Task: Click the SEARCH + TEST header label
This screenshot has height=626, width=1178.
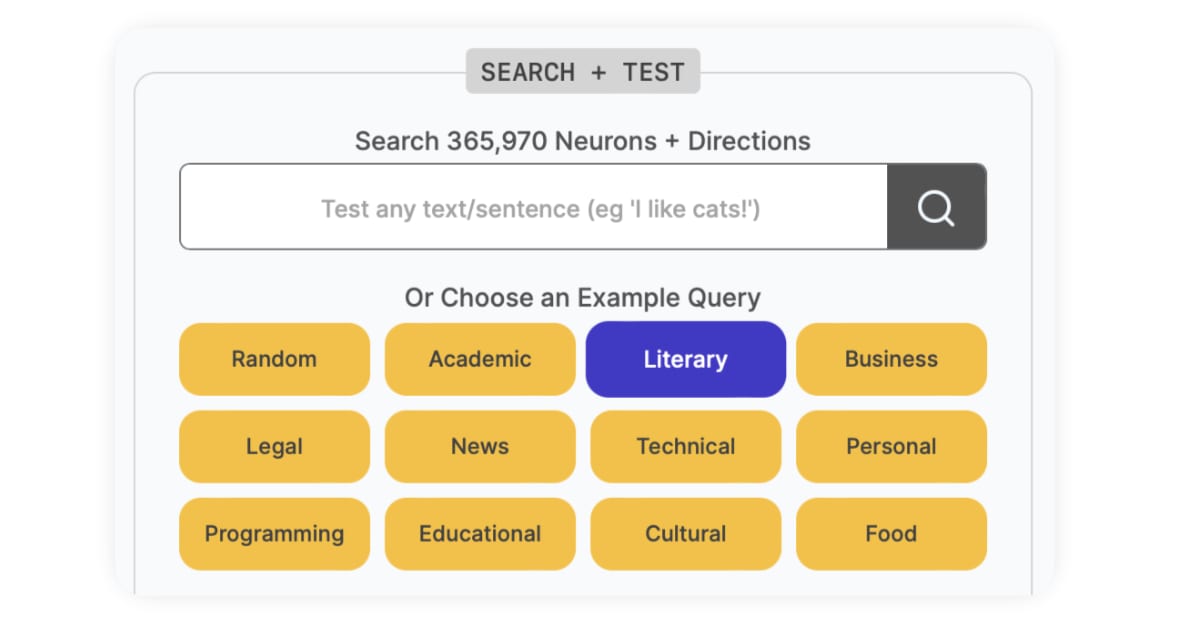Action: click(x=583, y=71)
